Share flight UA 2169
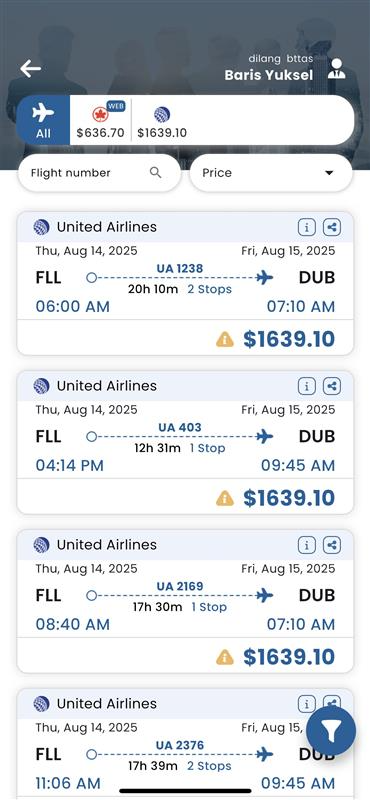 click(x=332, y=545)
